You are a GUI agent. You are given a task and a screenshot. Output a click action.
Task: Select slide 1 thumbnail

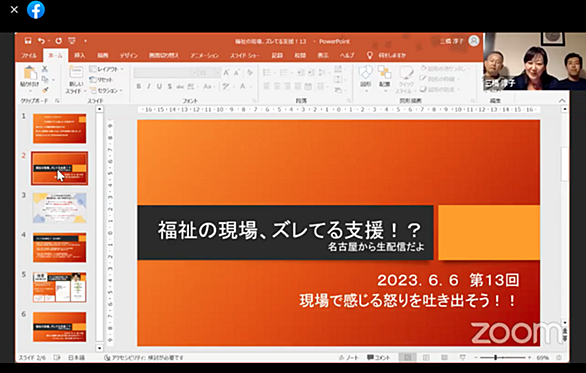59,129
